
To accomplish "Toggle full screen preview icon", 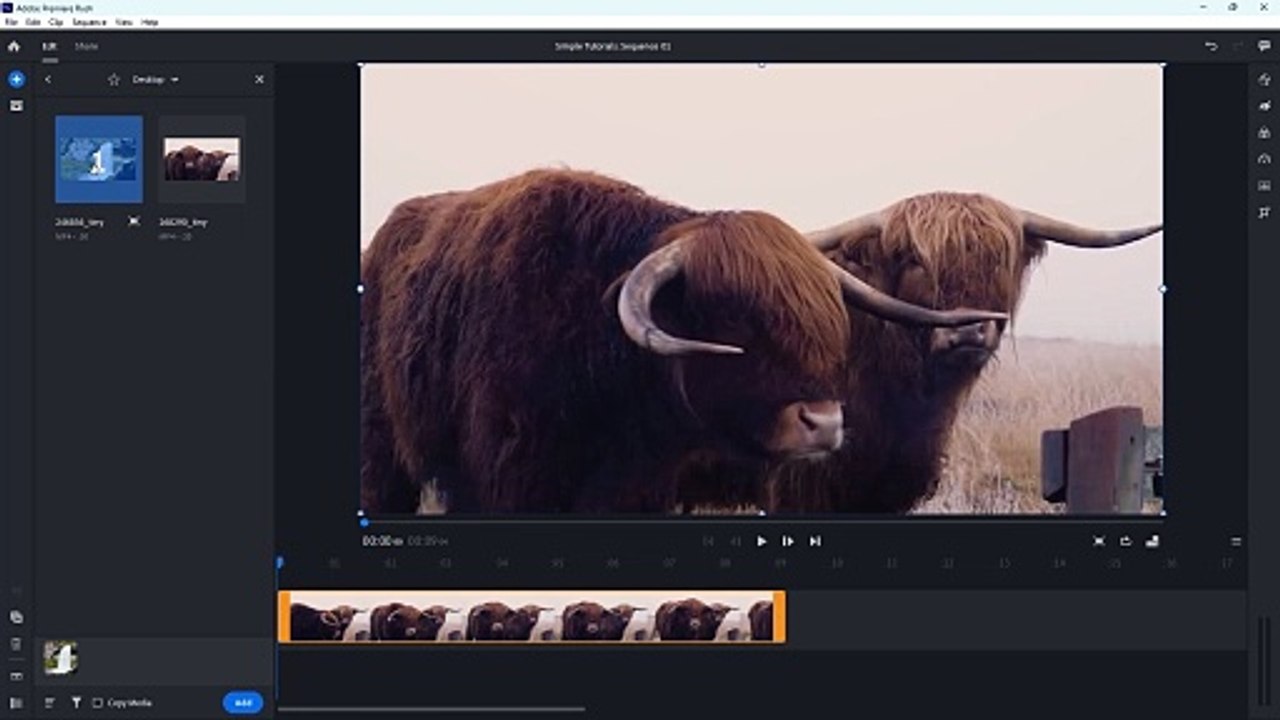I will 1099,541.
